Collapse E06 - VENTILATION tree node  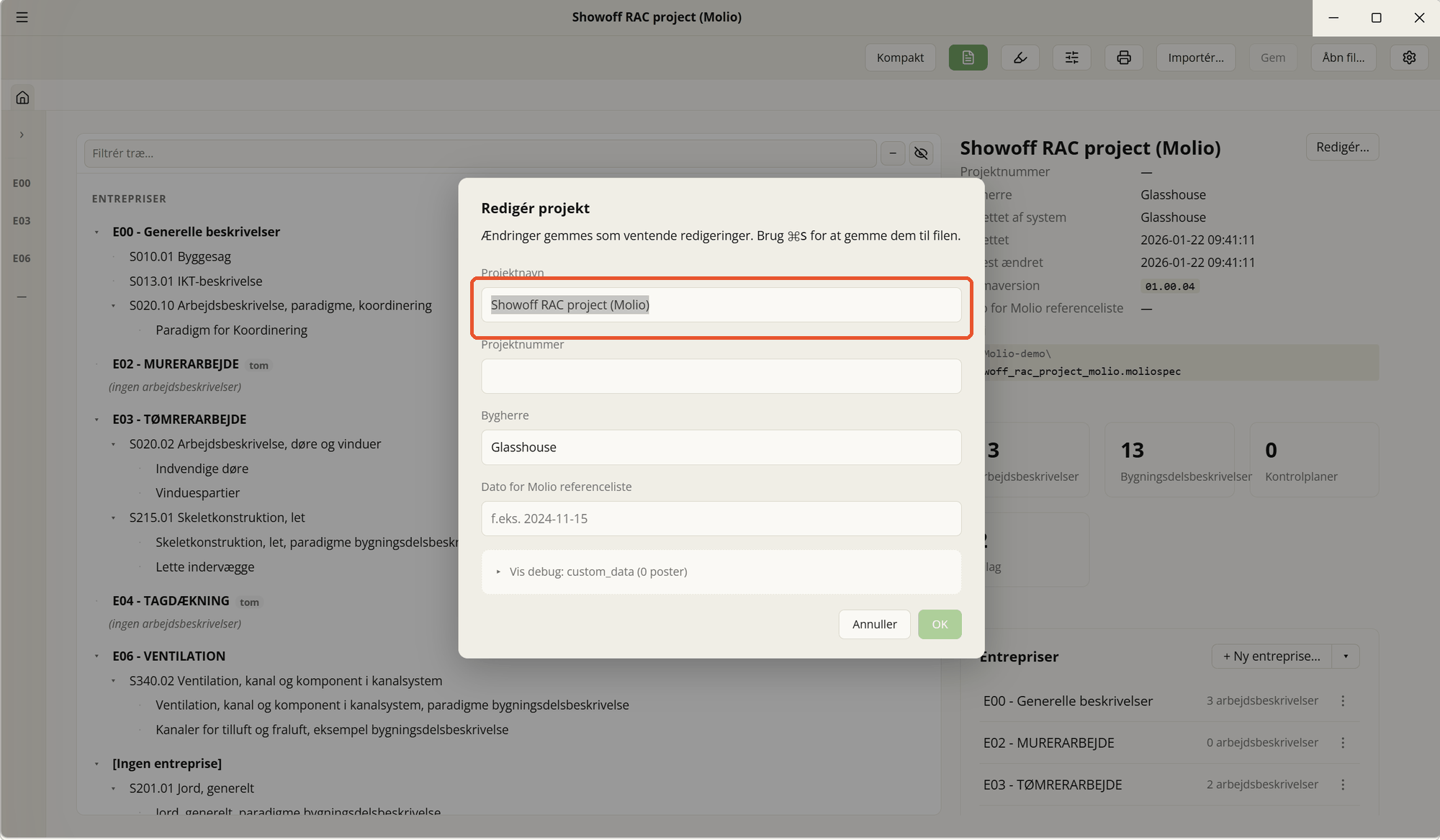click(x=96, y=656)
